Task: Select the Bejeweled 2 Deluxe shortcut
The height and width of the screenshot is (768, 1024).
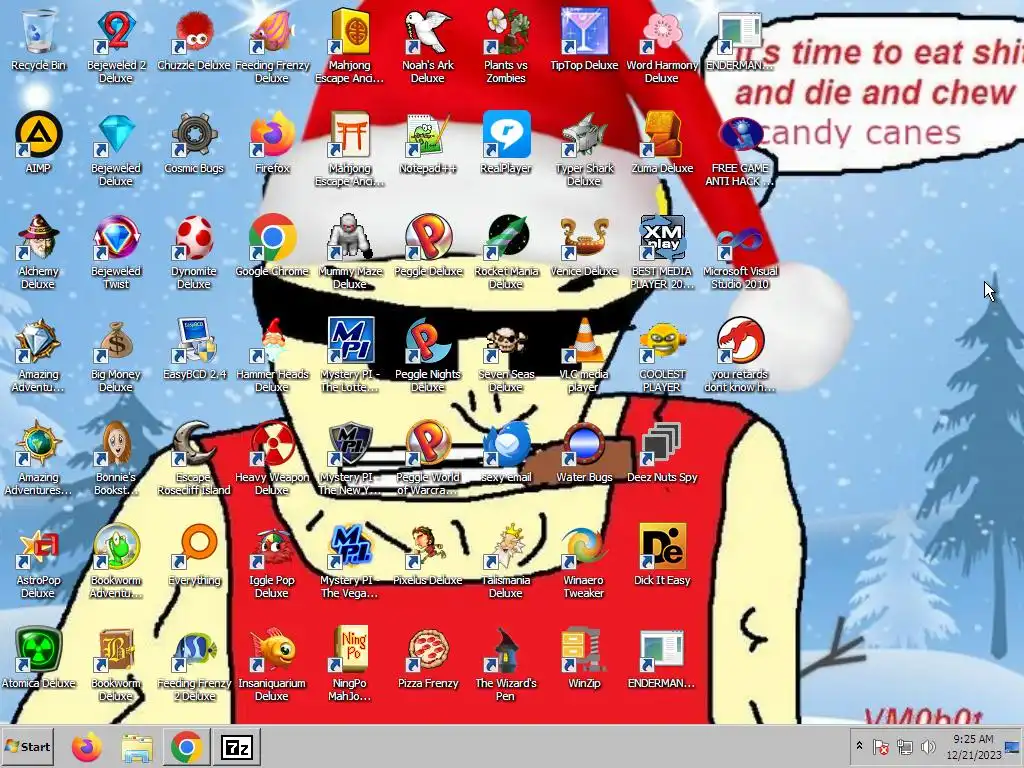Action: click(x=116, y=46)
